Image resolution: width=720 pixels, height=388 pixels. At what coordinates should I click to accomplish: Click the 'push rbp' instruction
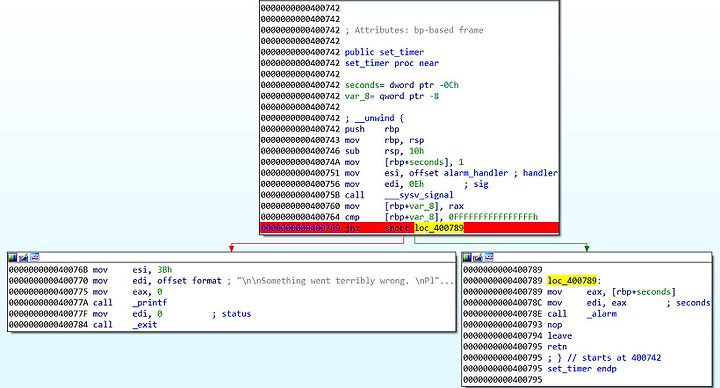point(372,129)
